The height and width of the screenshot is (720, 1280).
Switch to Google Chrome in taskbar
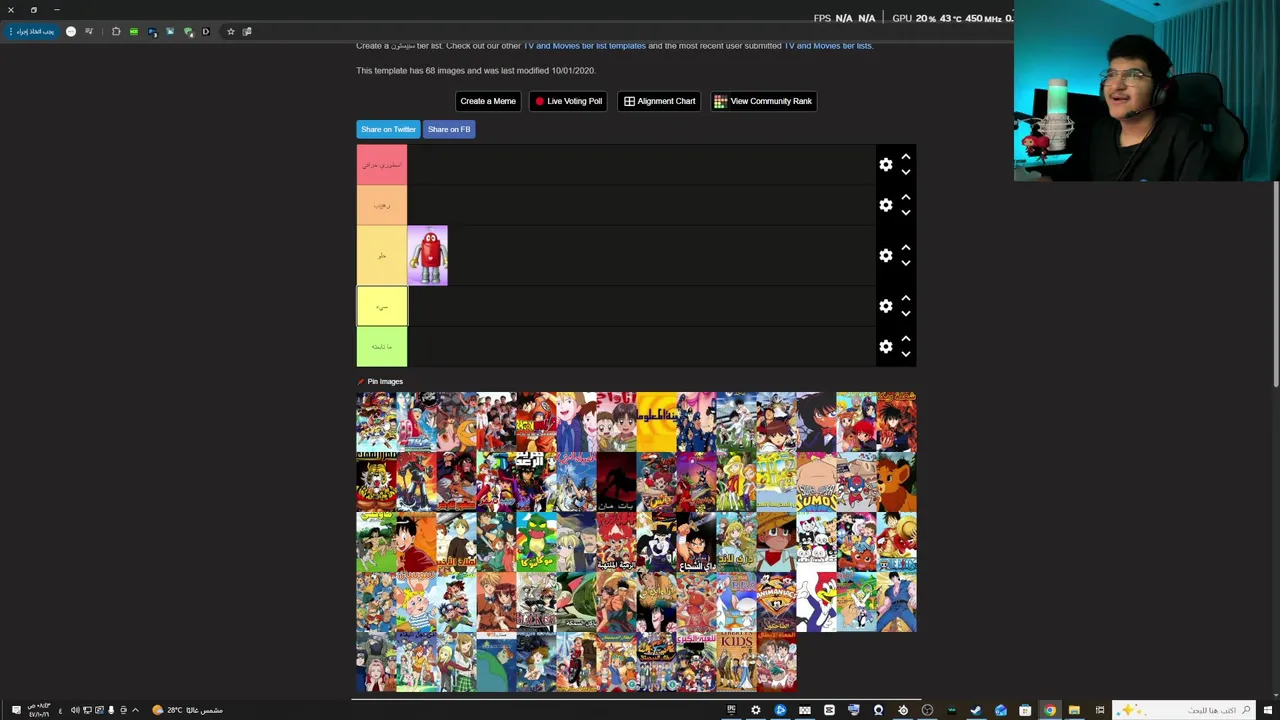(1049, 710)
